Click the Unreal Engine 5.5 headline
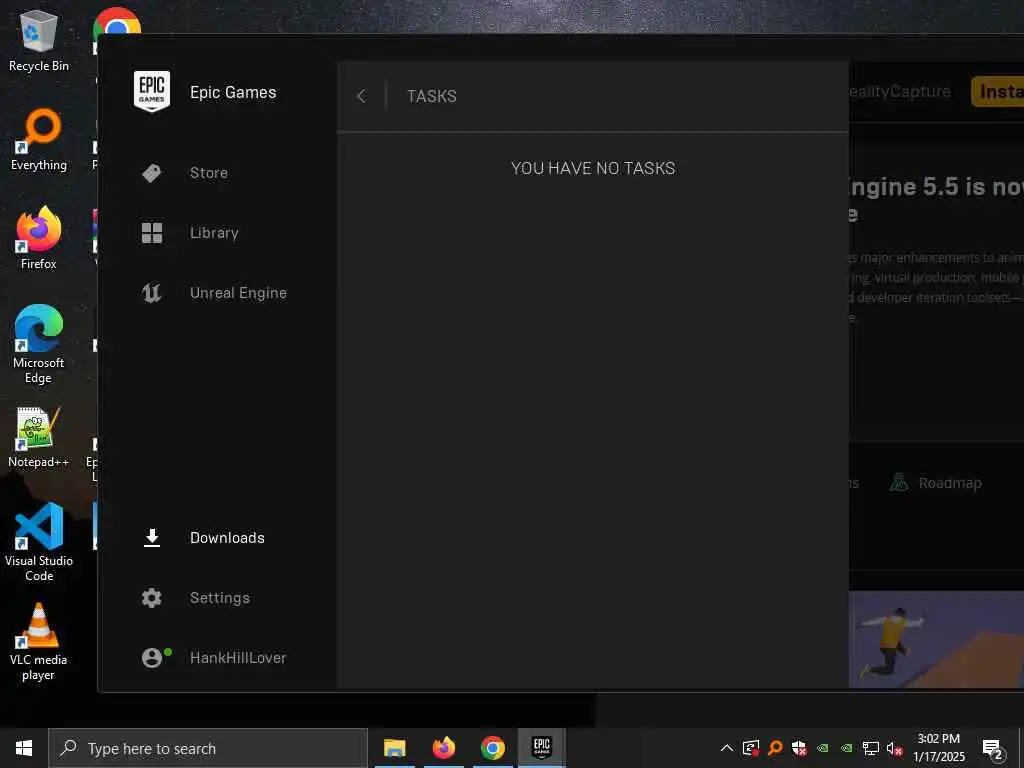The image size is (1024, 768). 935,200
